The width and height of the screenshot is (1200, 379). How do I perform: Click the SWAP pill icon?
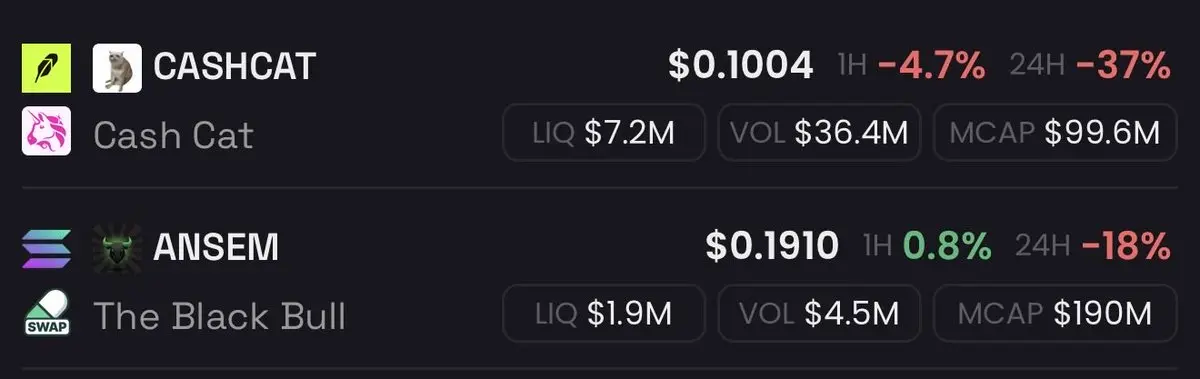coord(46,313)
